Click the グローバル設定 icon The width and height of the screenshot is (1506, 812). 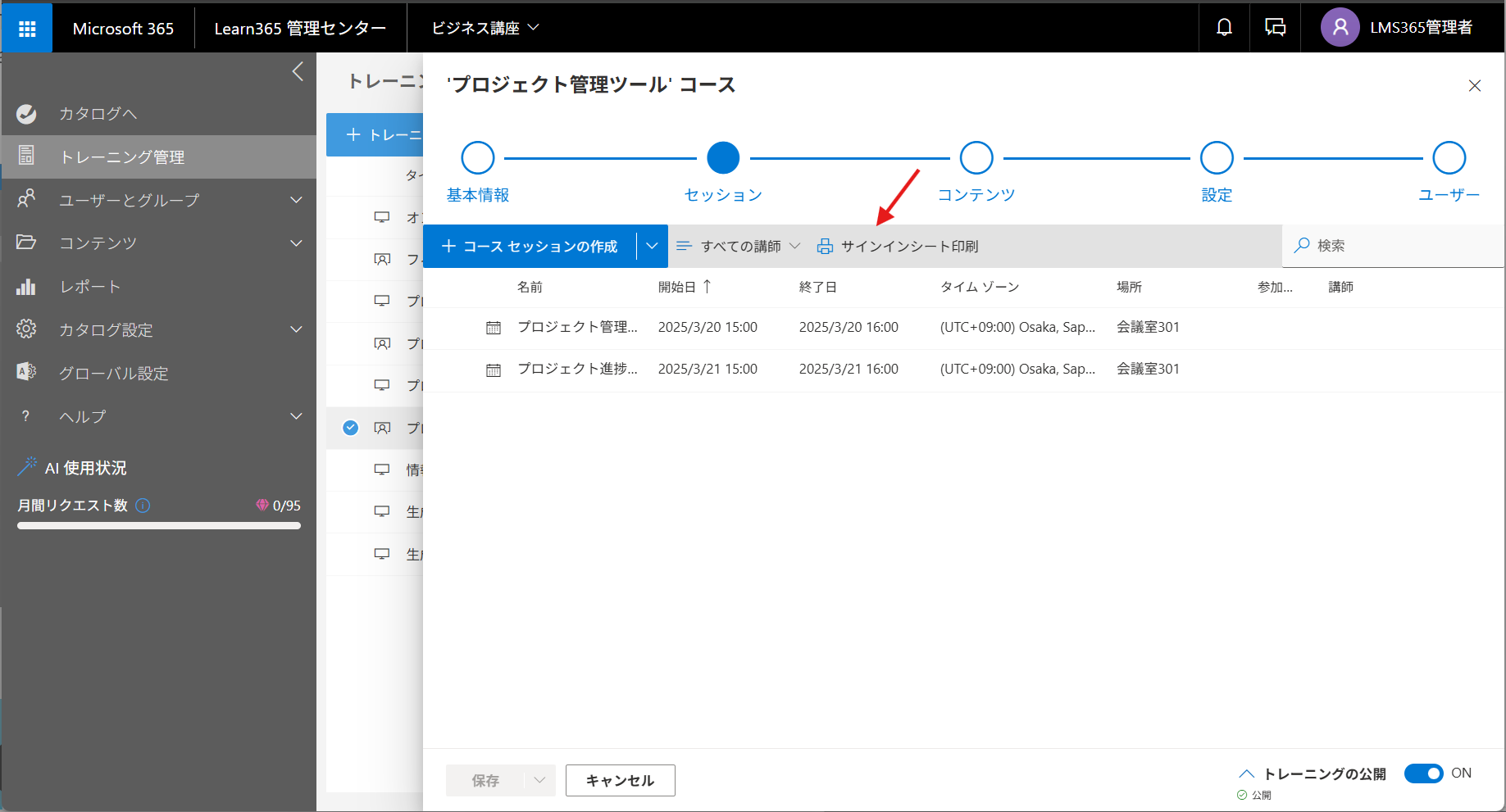click(x=26, y=372)
